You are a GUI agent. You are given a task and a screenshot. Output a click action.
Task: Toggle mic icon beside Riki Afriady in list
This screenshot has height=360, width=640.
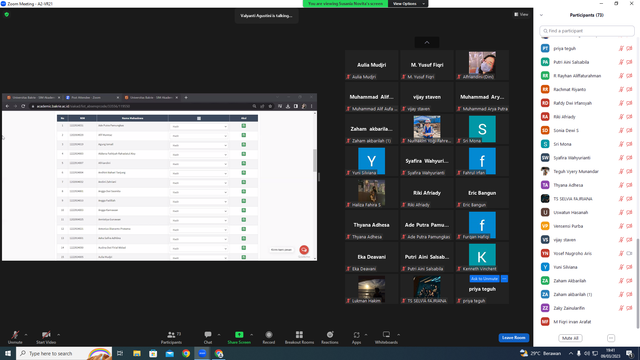point(621,117)
